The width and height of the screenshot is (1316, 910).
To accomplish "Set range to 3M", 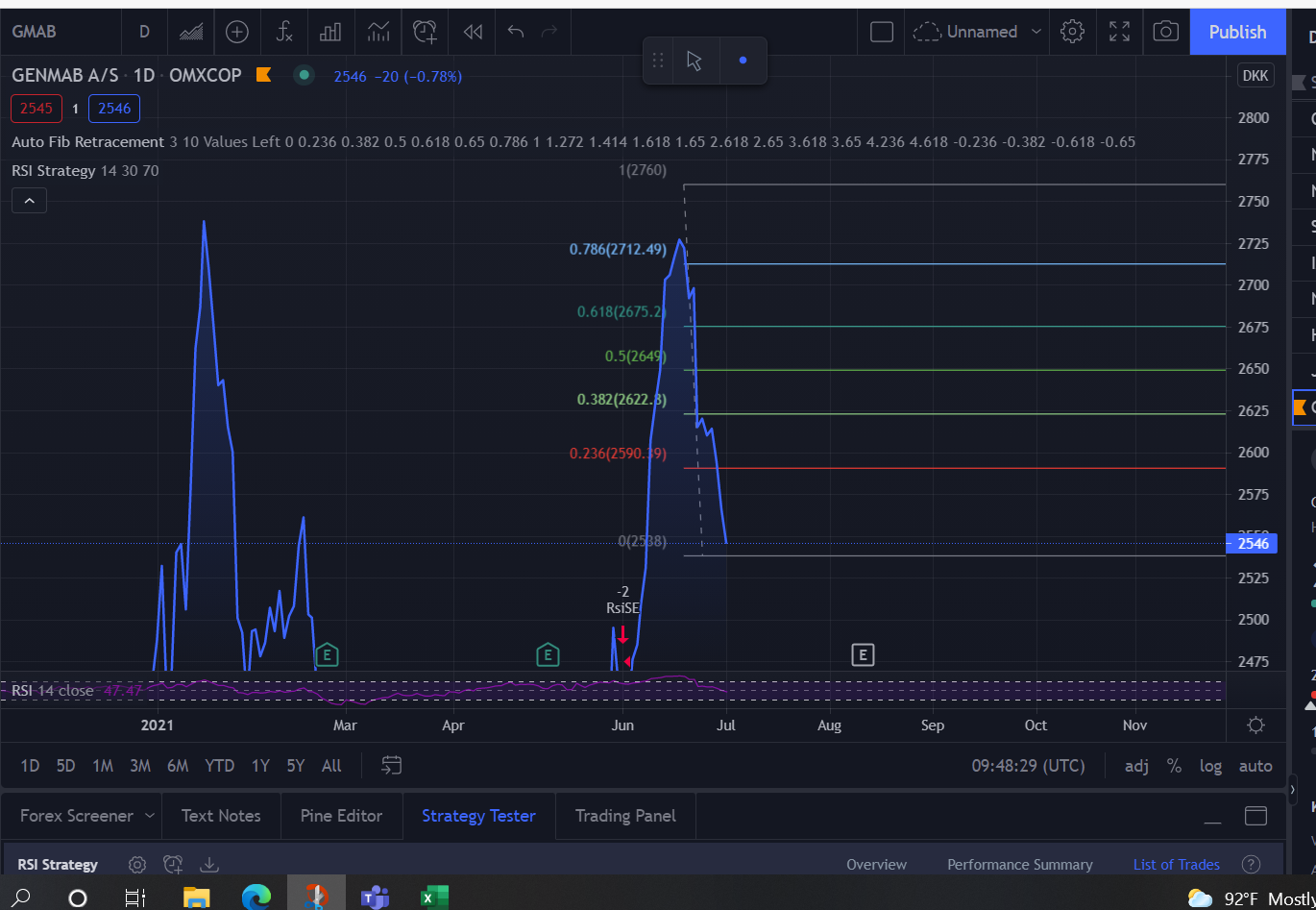I will click(140, 766).
